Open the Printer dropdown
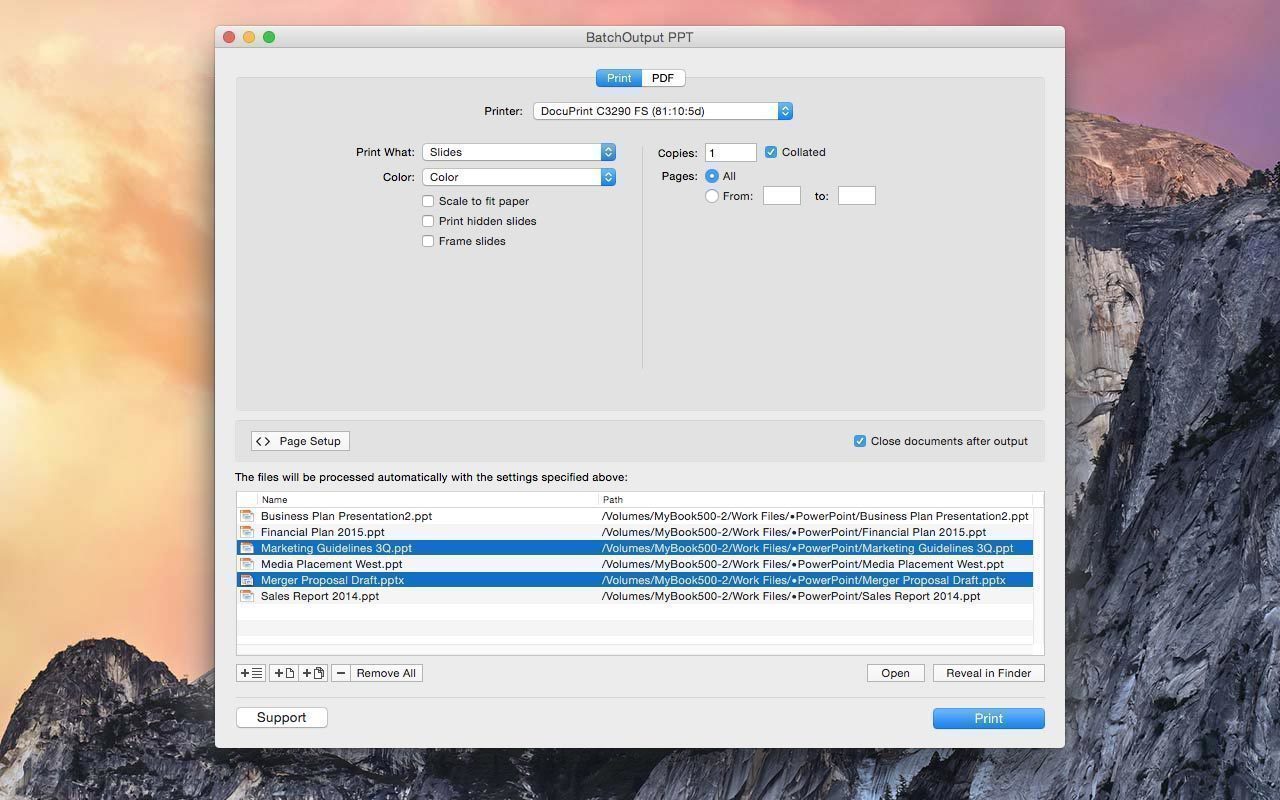1280x800 pixels. (x=663, y=111)
